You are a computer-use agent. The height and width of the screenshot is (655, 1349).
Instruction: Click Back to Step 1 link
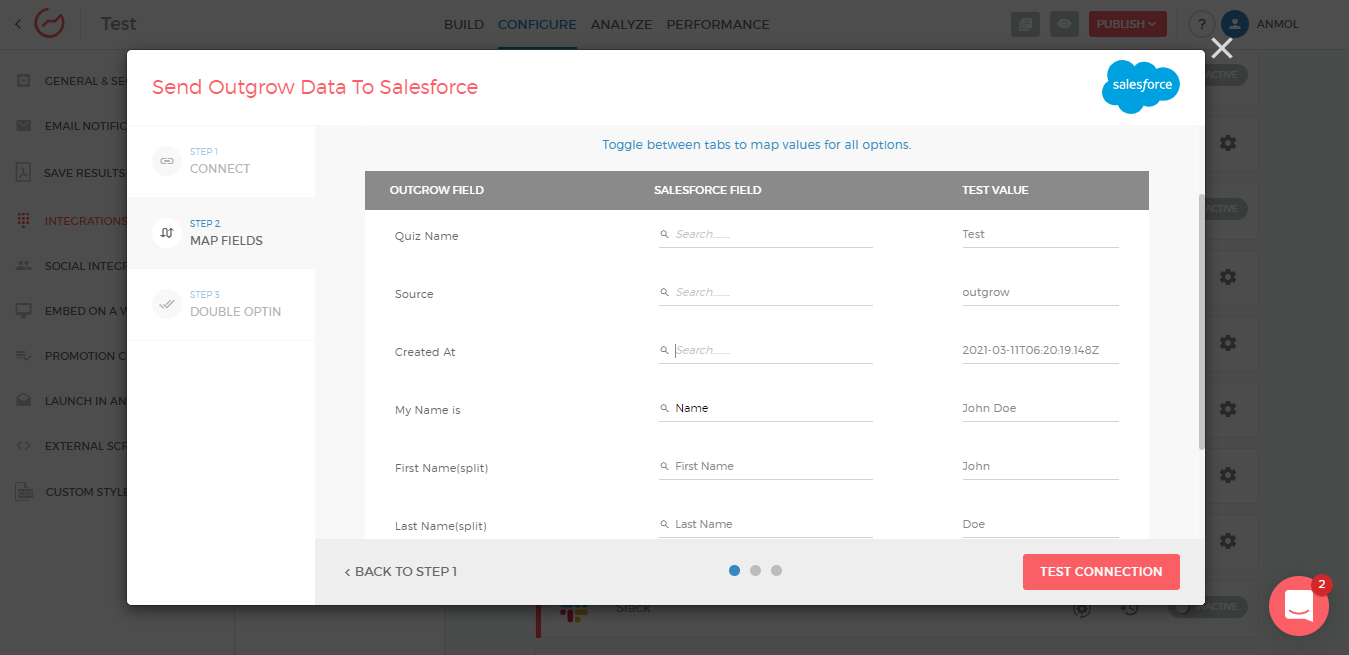[x=400, y=572]
